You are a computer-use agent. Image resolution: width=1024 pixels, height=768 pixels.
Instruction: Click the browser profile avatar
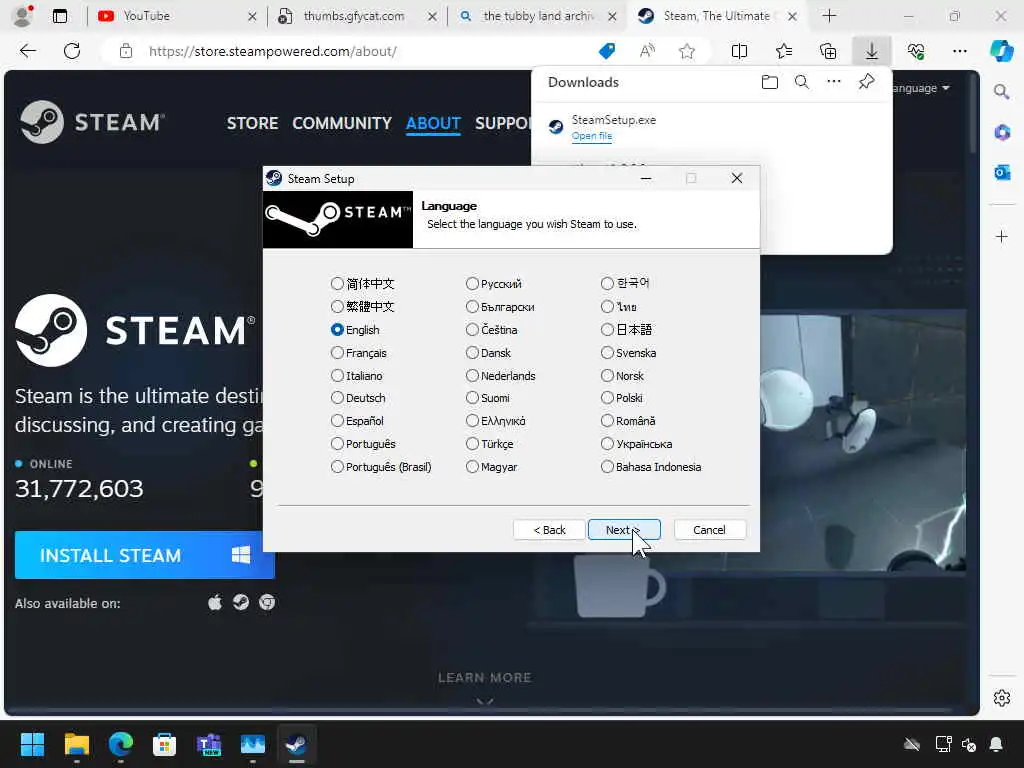click(x=23, y=16)
